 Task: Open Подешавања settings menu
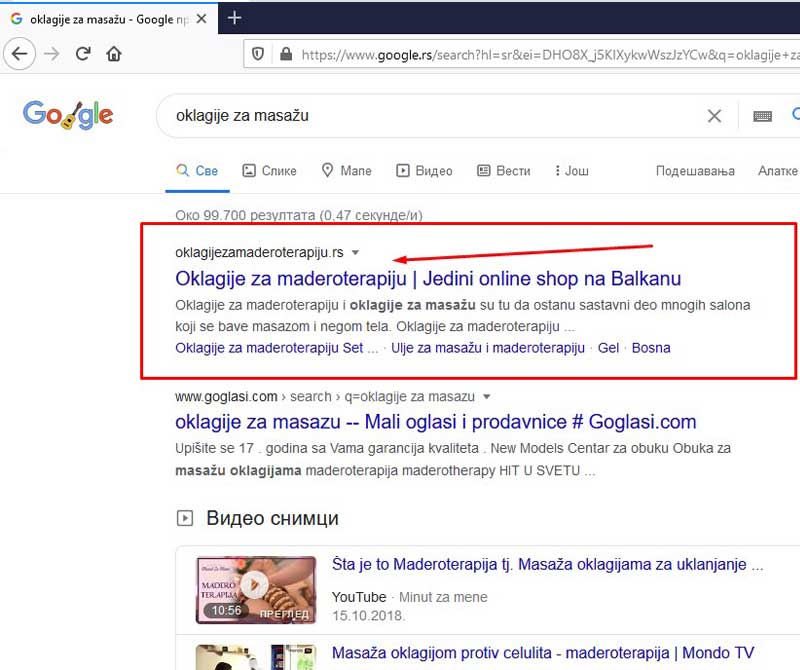(x=695, y=170)
